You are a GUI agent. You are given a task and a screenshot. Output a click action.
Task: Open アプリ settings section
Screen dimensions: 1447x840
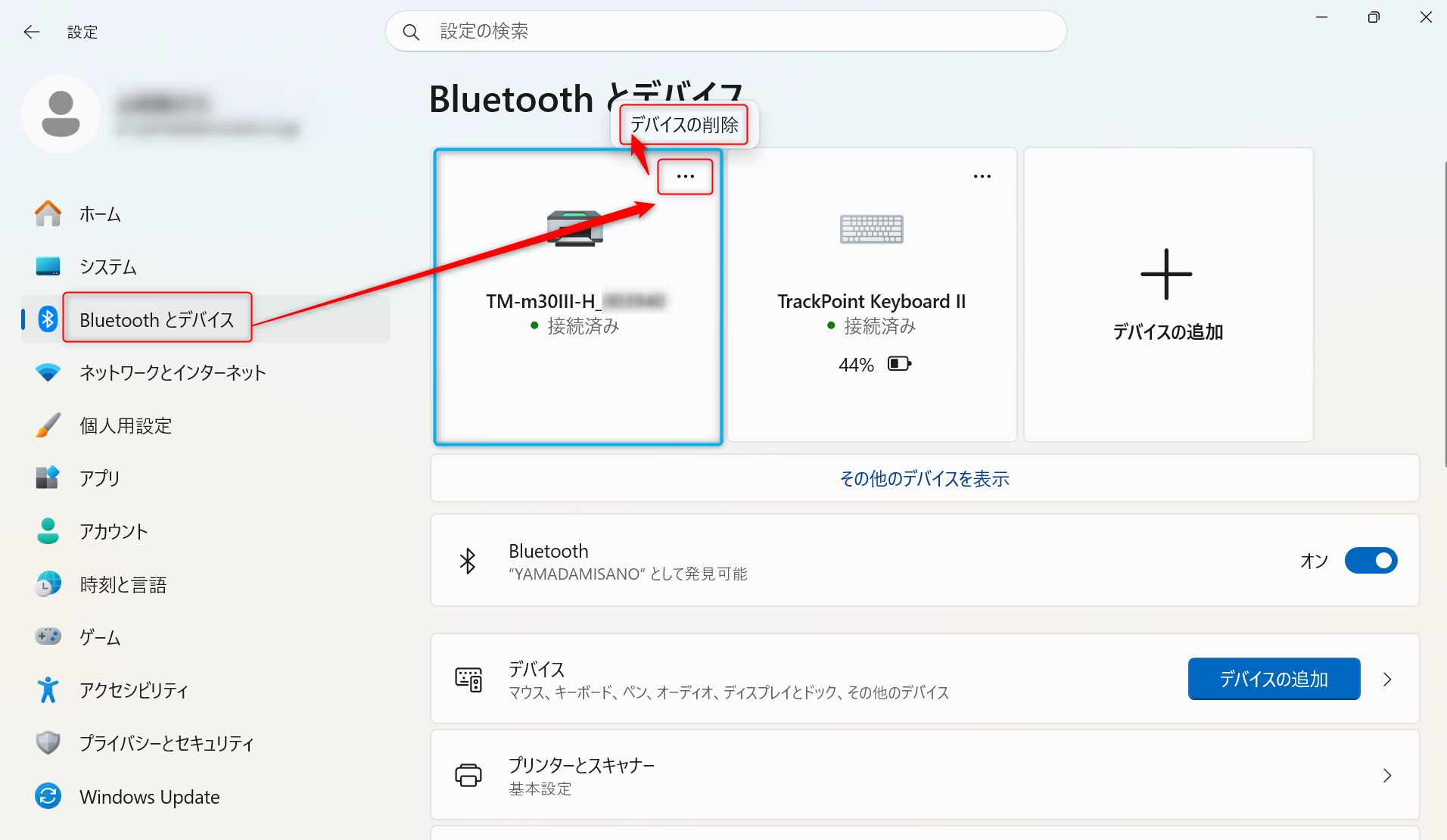(206, 479)
